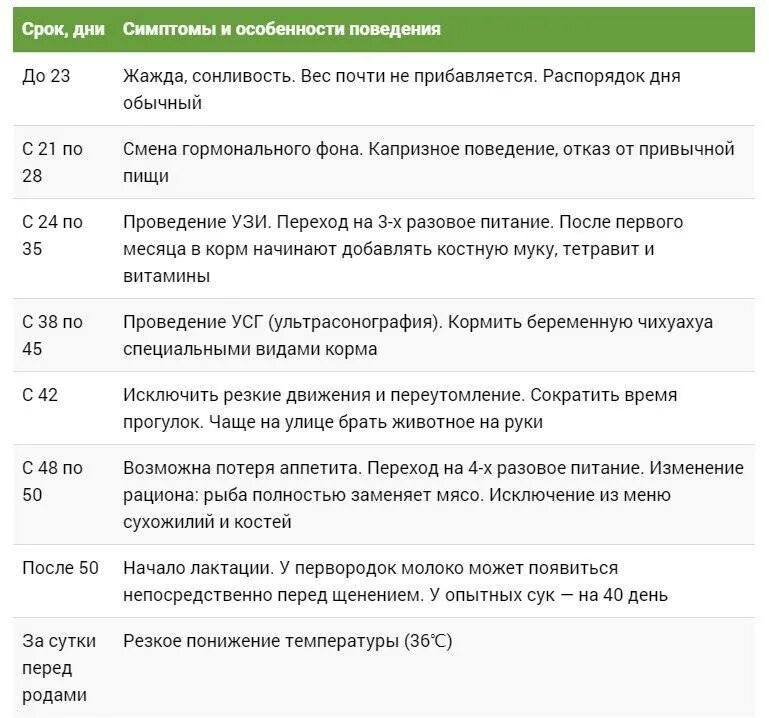Screen dimensions: 769x718
Task: Click the text 'Резкое понижение температуры (36°C)'
Action: pos(287,641)
